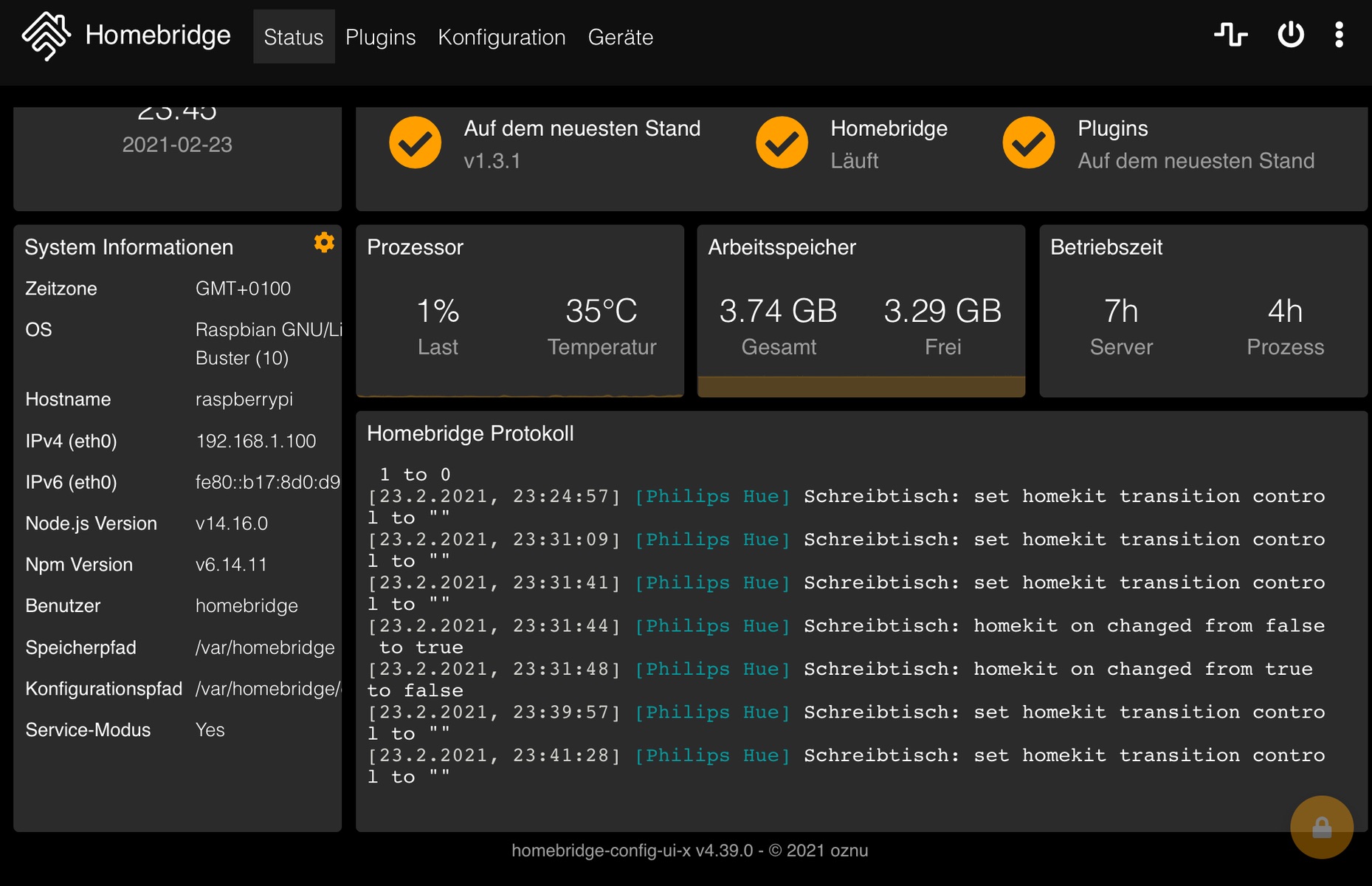Viewport: 1372px width, 886px height.
Task: Open System Informationen gear settings
Action: click(x=324, y=243)
